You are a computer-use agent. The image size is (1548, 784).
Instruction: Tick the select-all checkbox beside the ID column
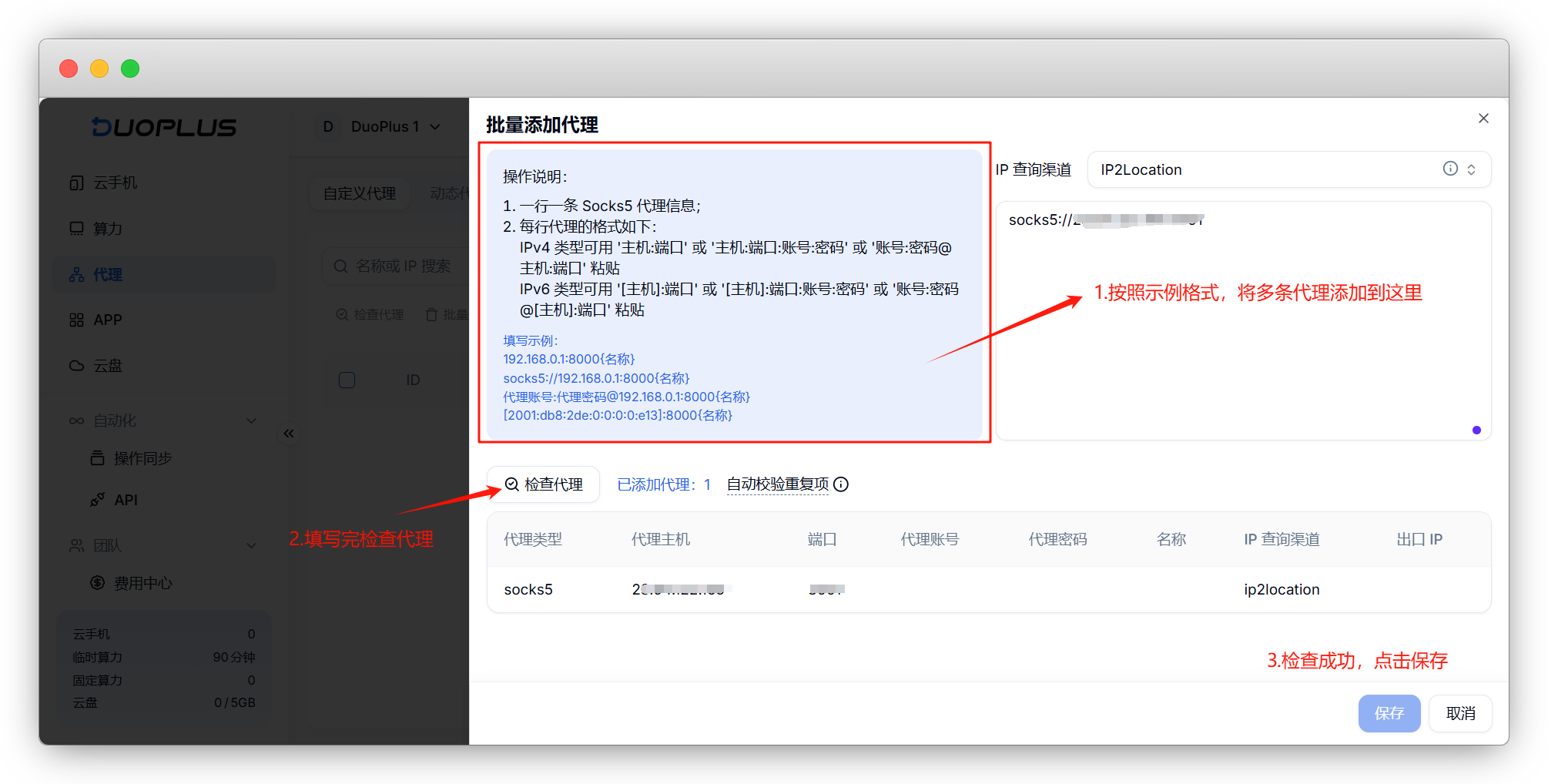pyautogui.click(x=347, y=380)
